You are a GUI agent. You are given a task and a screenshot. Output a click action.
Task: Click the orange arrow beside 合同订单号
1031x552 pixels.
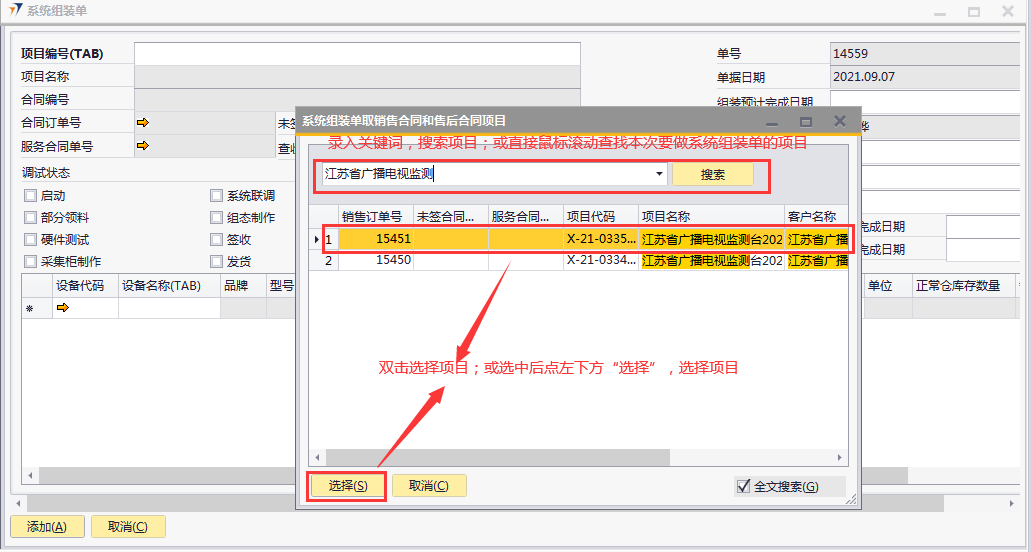pos(142,123)
